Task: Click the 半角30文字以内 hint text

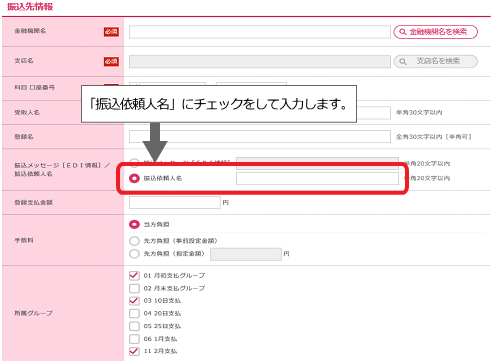Action: click(419, 113)
